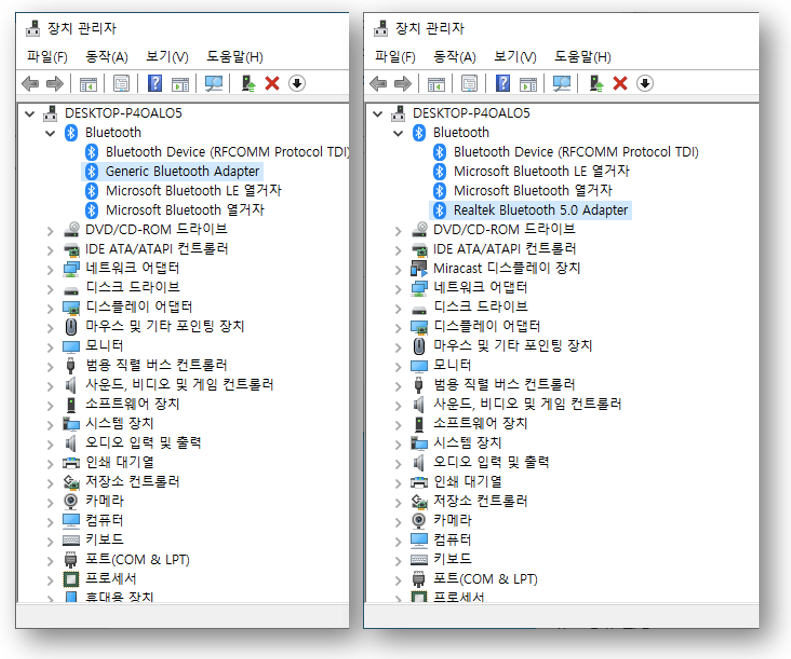Click Back arrow in left window toolbar
The height and width of the screenshot is (659, 791).
30,83
